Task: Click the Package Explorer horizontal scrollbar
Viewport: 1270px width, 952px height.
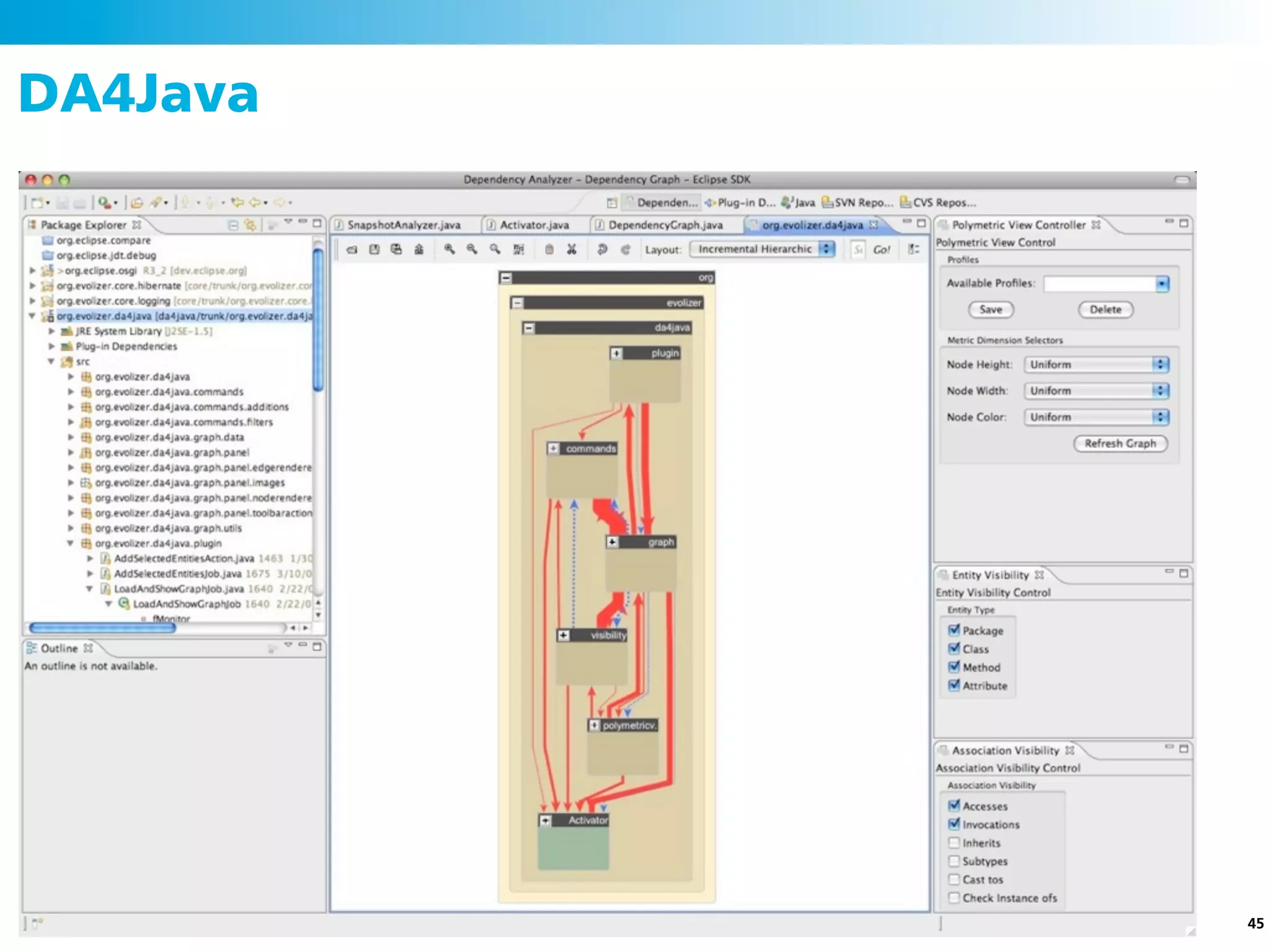Action: tap(103, 628)
